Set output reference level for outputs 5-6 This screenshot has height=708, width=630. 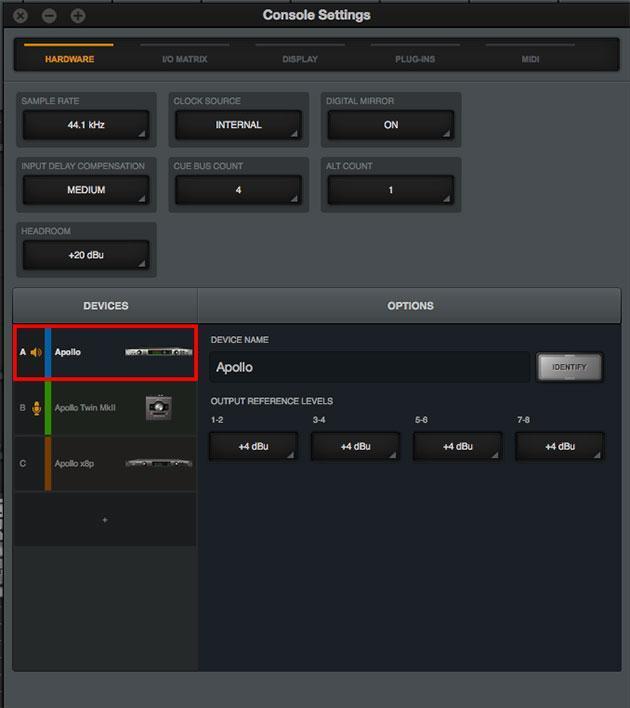(457, 447)
